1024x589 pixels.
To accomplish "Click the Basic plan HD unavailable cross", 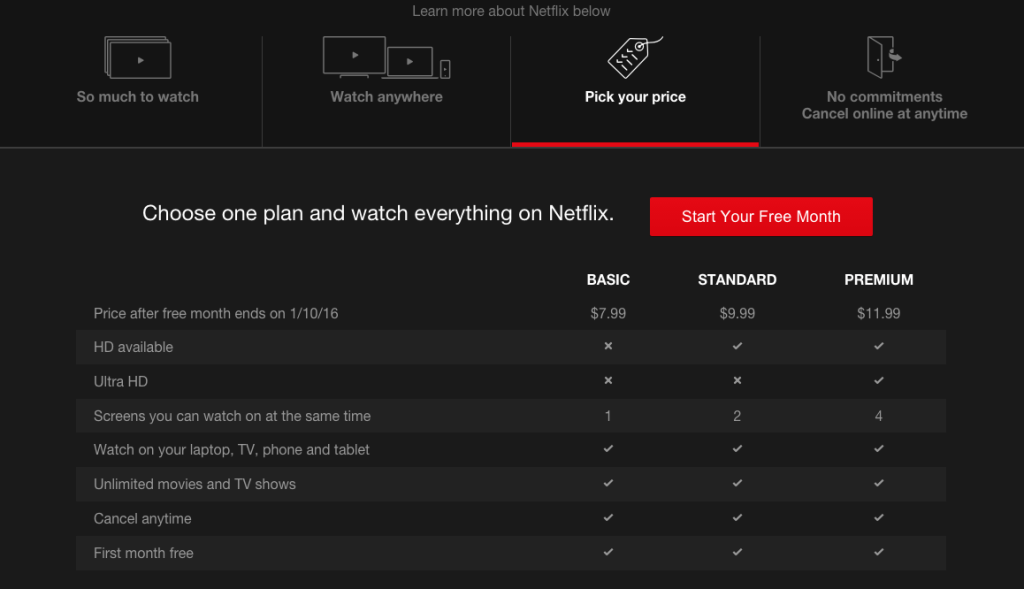I will (x=608, y=347).
